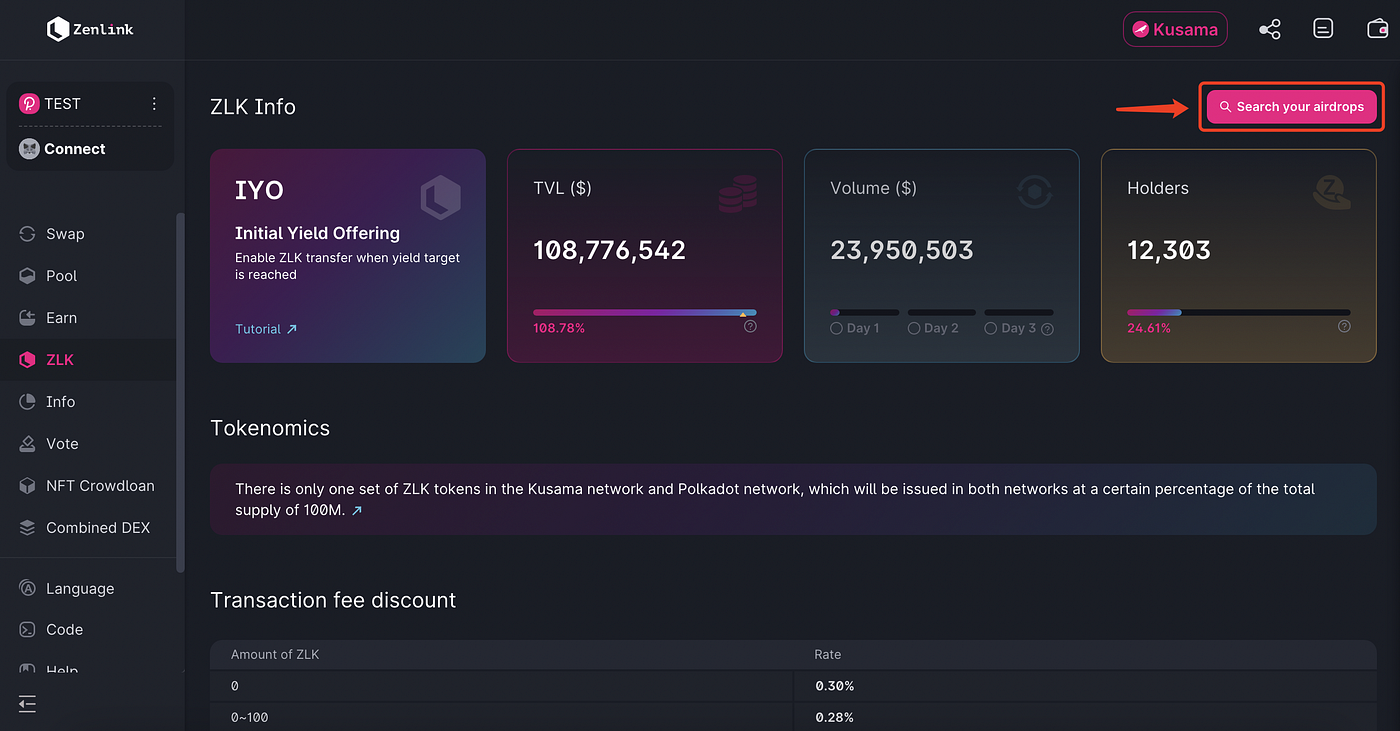Click the Holders help question mark icon
The width and height of the screenshot is (1400, 731).
[1344, 326]
